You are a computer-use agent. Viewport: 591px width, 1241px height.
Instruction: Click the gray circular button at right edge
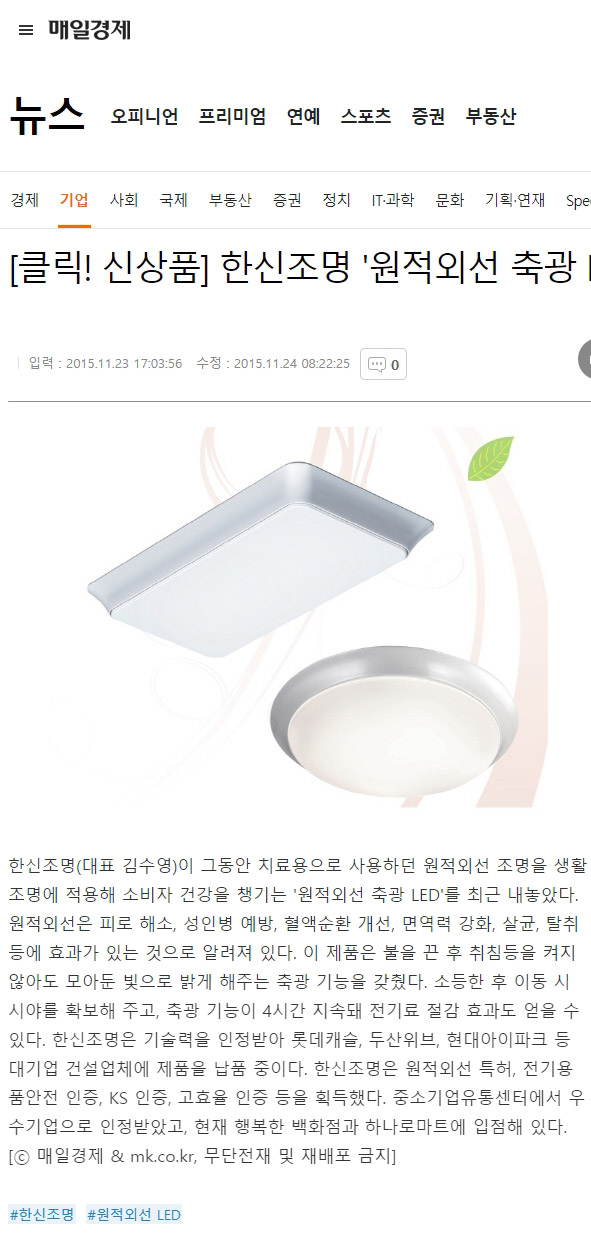click(585, 359)
